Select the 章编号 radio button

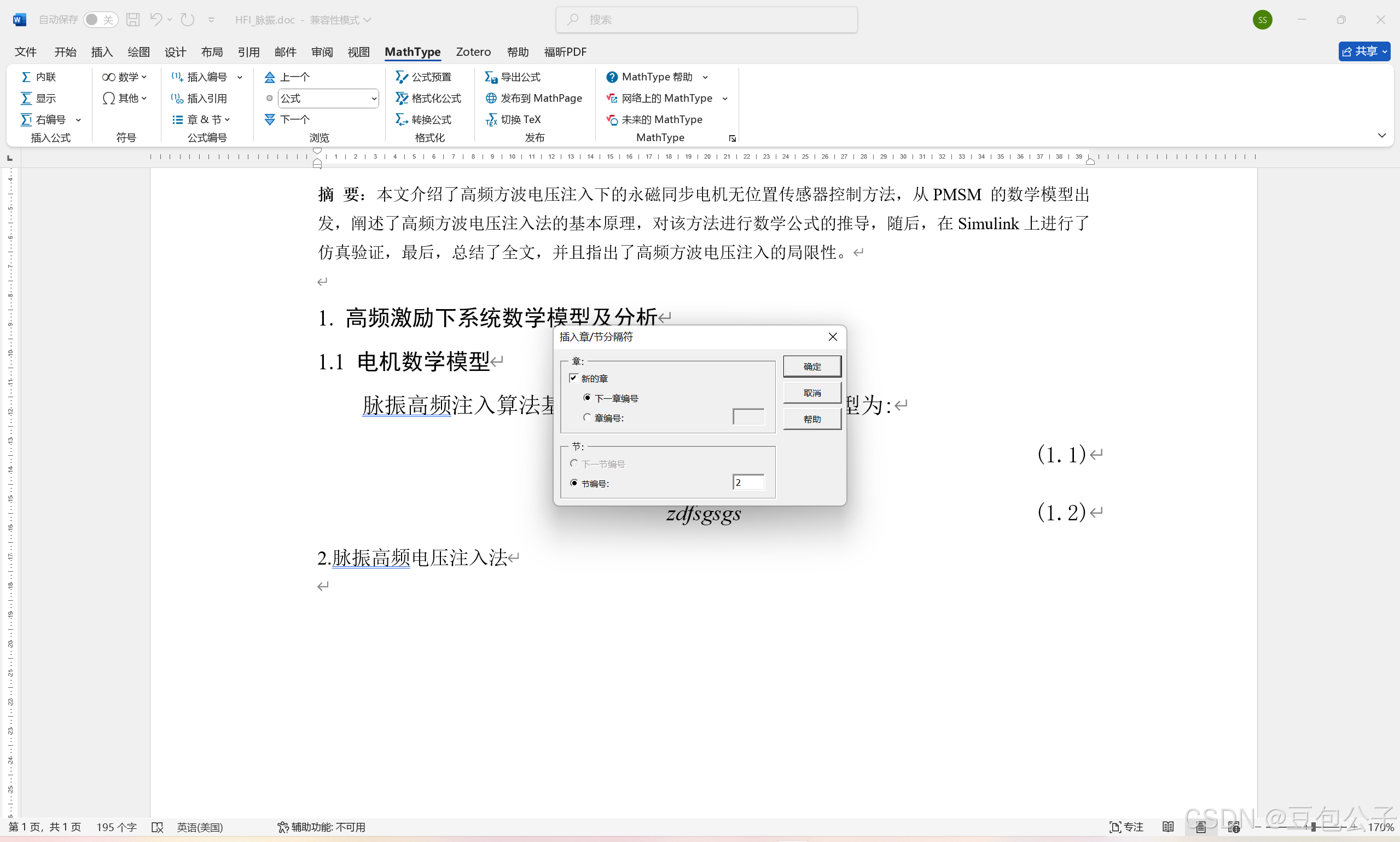click(x=587, y=417)
